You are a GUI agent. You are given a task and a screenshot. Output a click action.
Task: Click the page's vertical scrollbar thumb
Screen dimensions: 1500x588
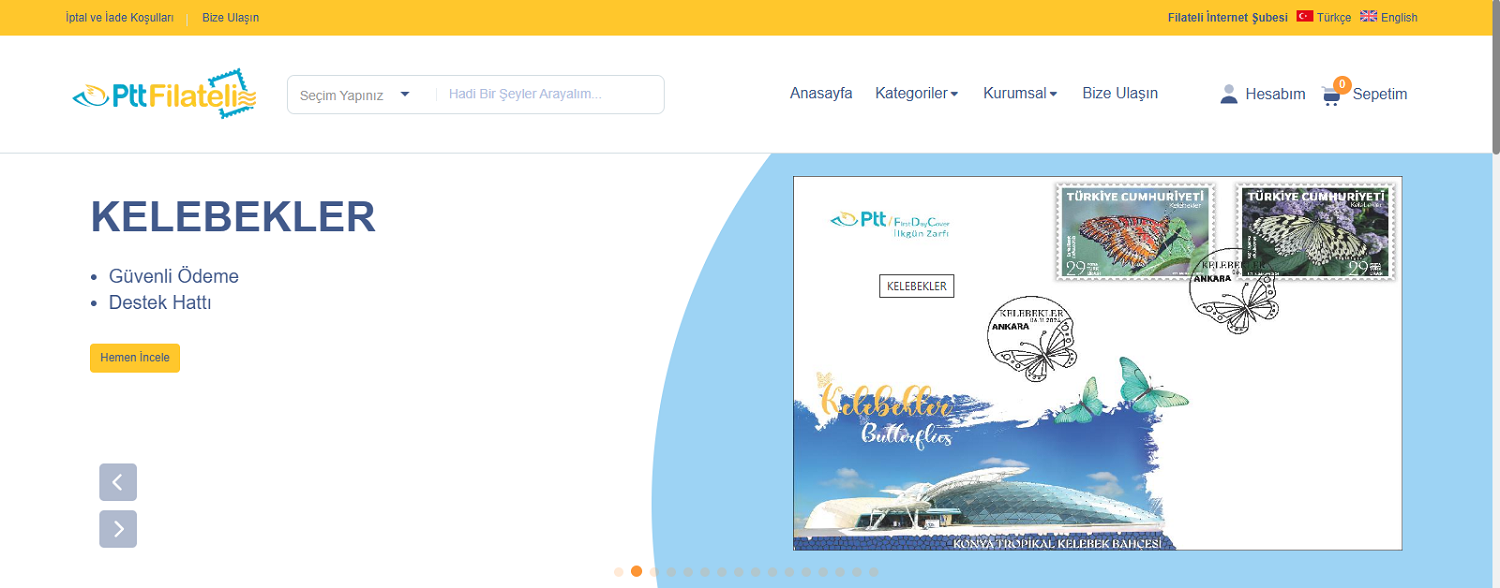[x=1495, y=77]
